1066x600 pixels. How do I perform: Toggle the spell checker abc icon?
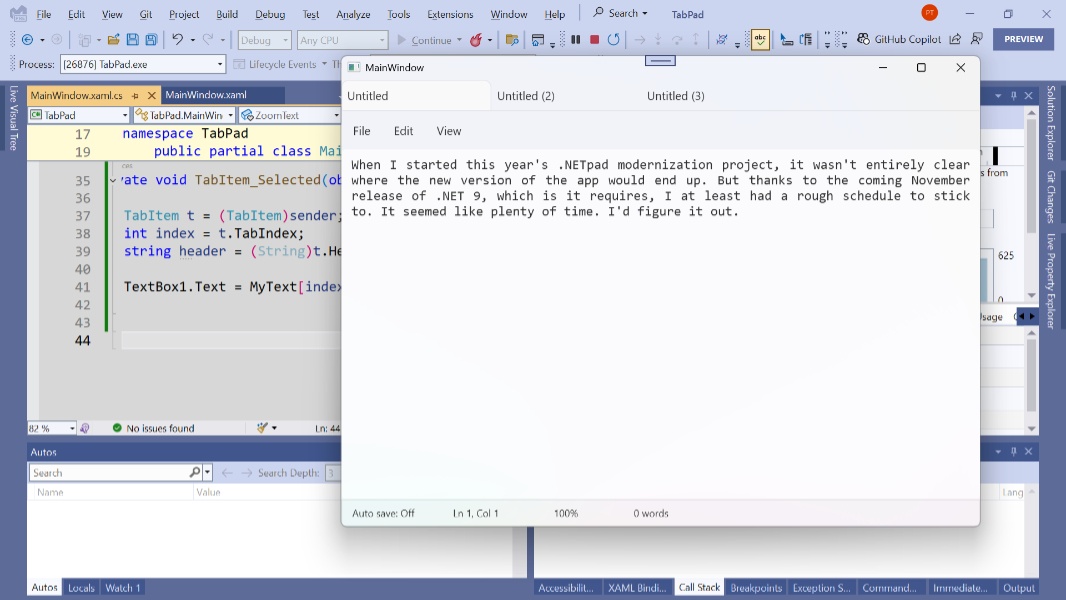(761, 41)
